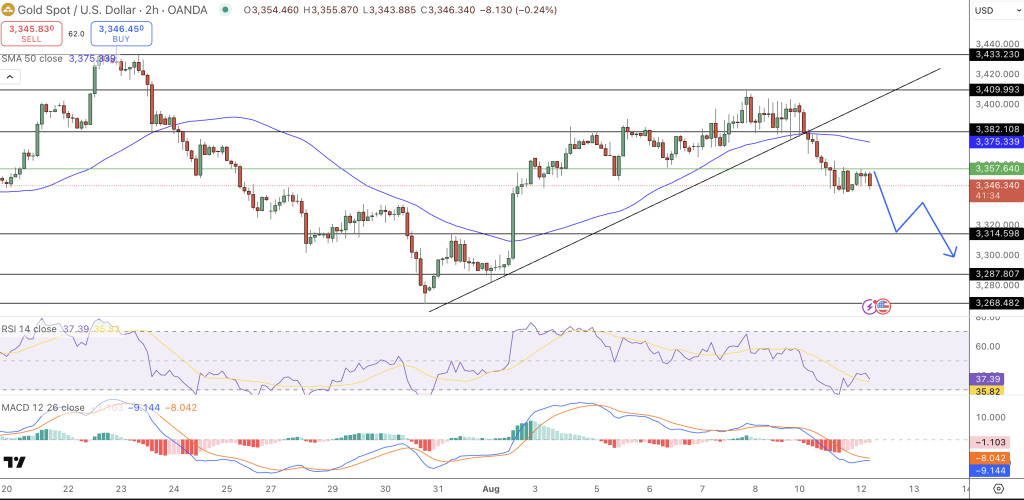Viewport: 1024px width, 500px height.
Task: Collapse the indicator legend with the chevron
Action: click(10, 77)
